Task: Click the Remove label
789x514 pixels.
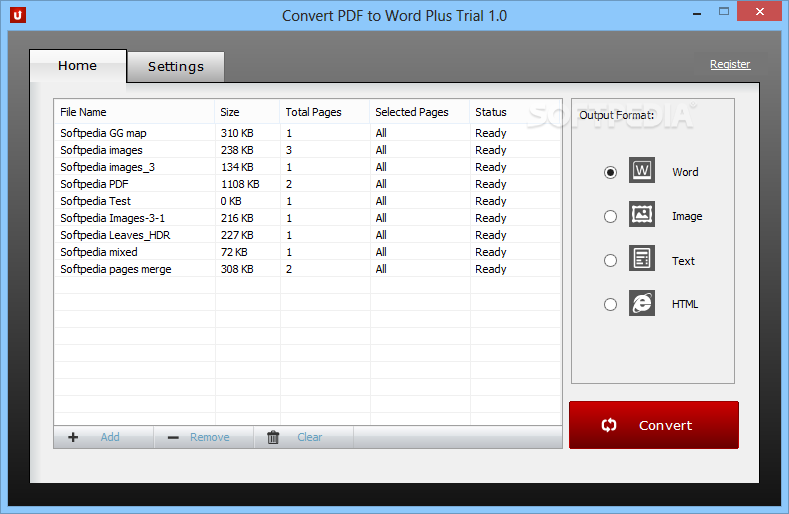Action: point(210,437)
